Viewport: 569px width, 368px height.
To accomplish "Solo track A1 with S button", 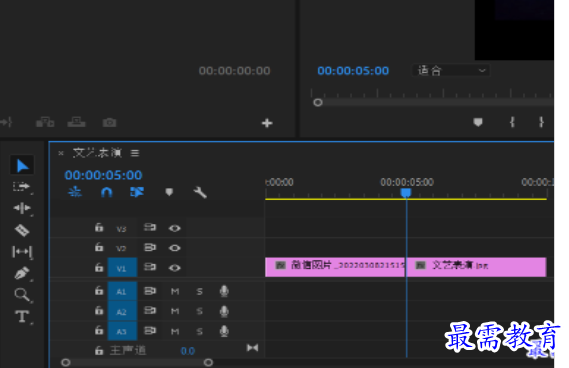I will point(199,291).
